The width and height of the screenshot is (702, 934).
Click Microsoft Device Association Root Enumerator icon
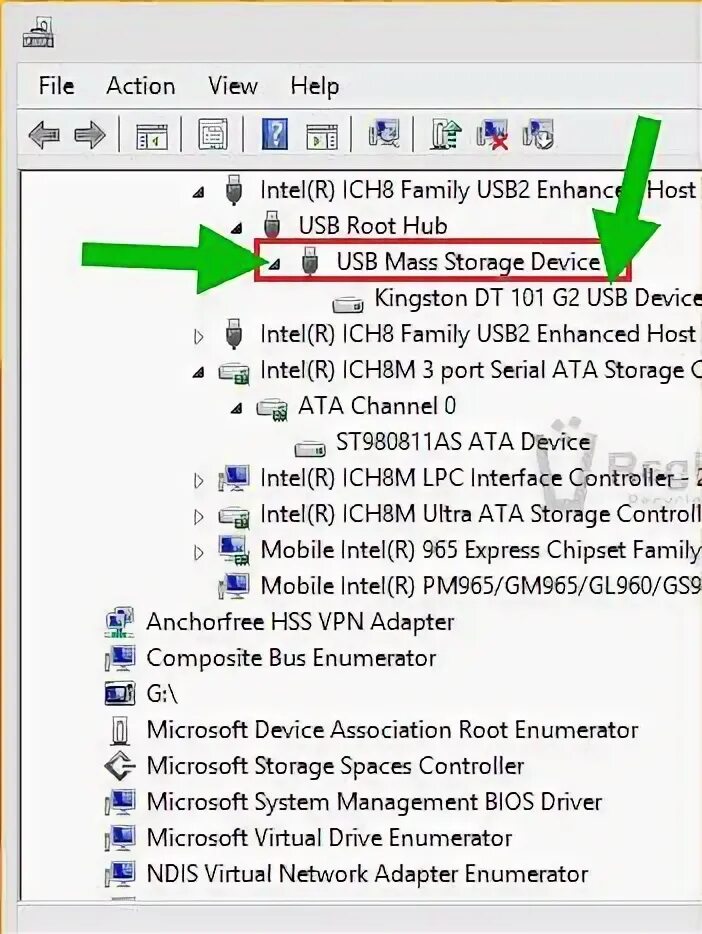pos(120,731)
